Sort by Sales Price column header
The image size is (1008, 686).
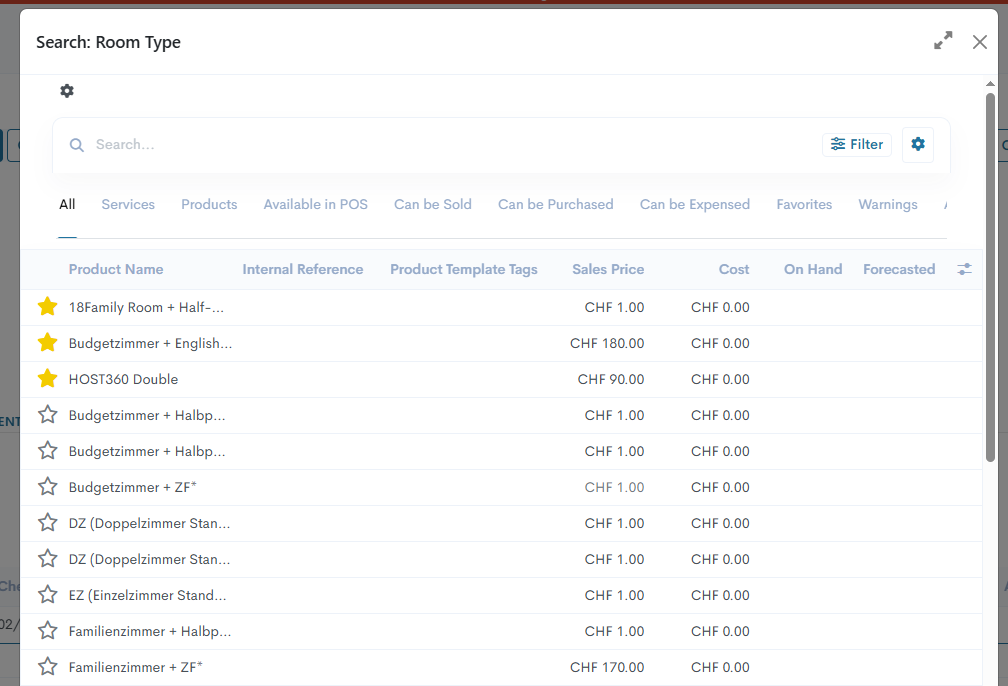[607, 269]
